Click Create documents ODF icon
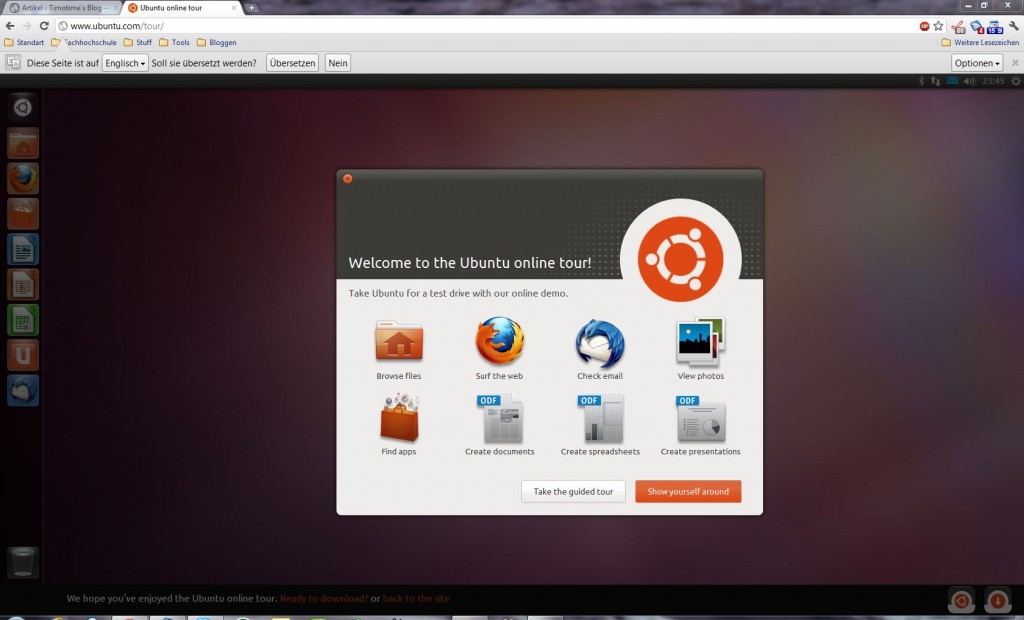The height and width of the screenshot is (620, 1024). 500,418
